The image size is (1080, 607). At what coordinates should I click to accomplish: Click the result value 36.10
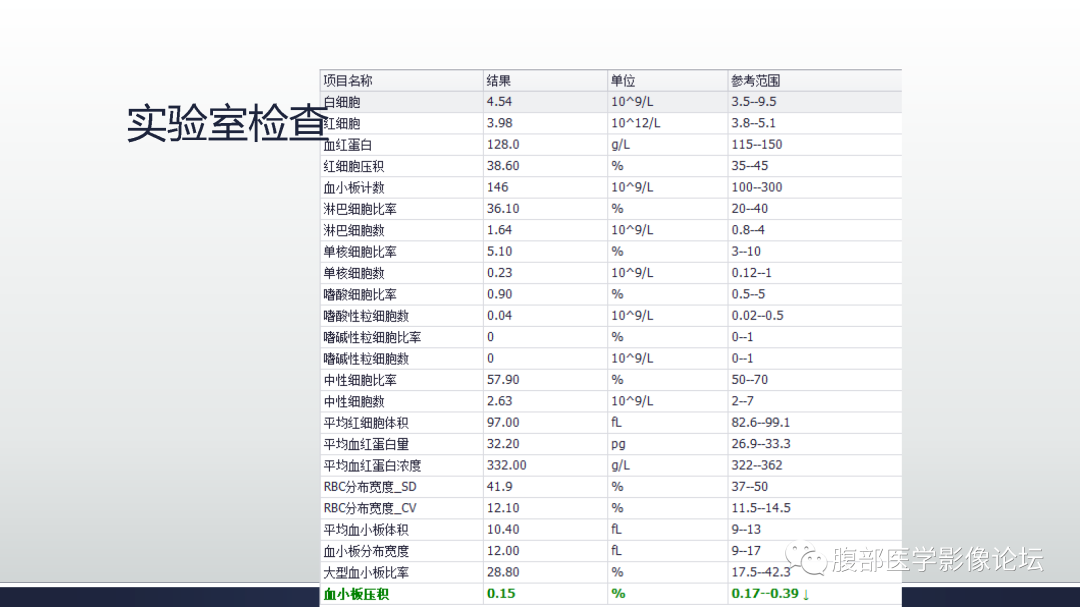pyautogui.click(x=503, y=209)
